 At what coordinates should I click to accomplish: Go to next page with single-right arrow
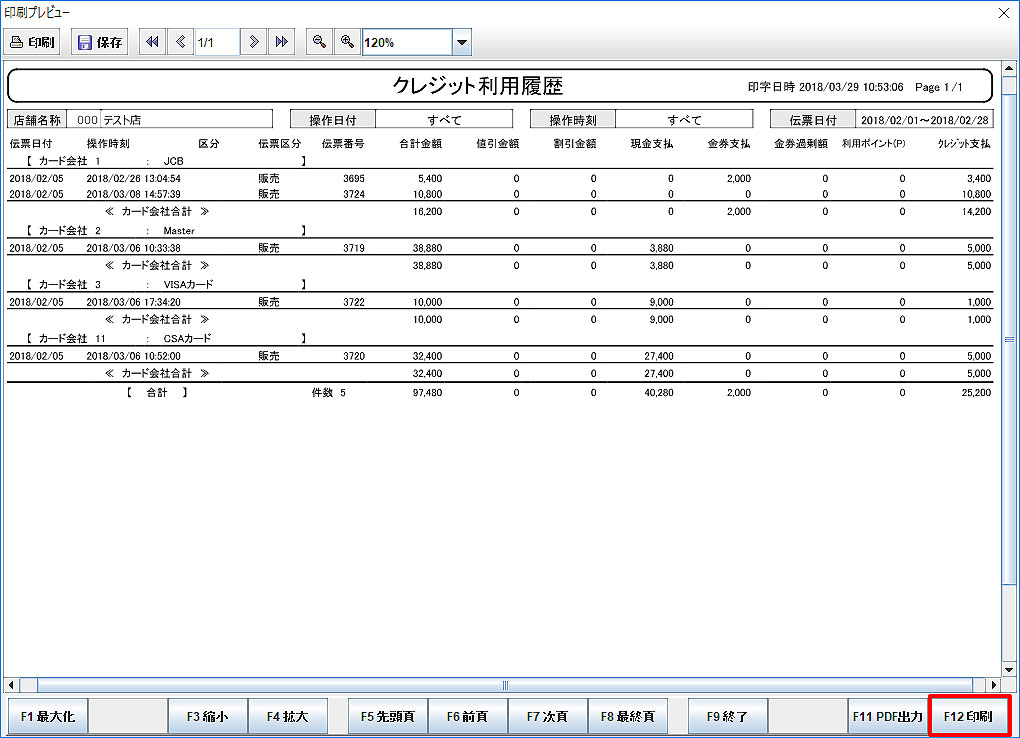coord(254,42)
